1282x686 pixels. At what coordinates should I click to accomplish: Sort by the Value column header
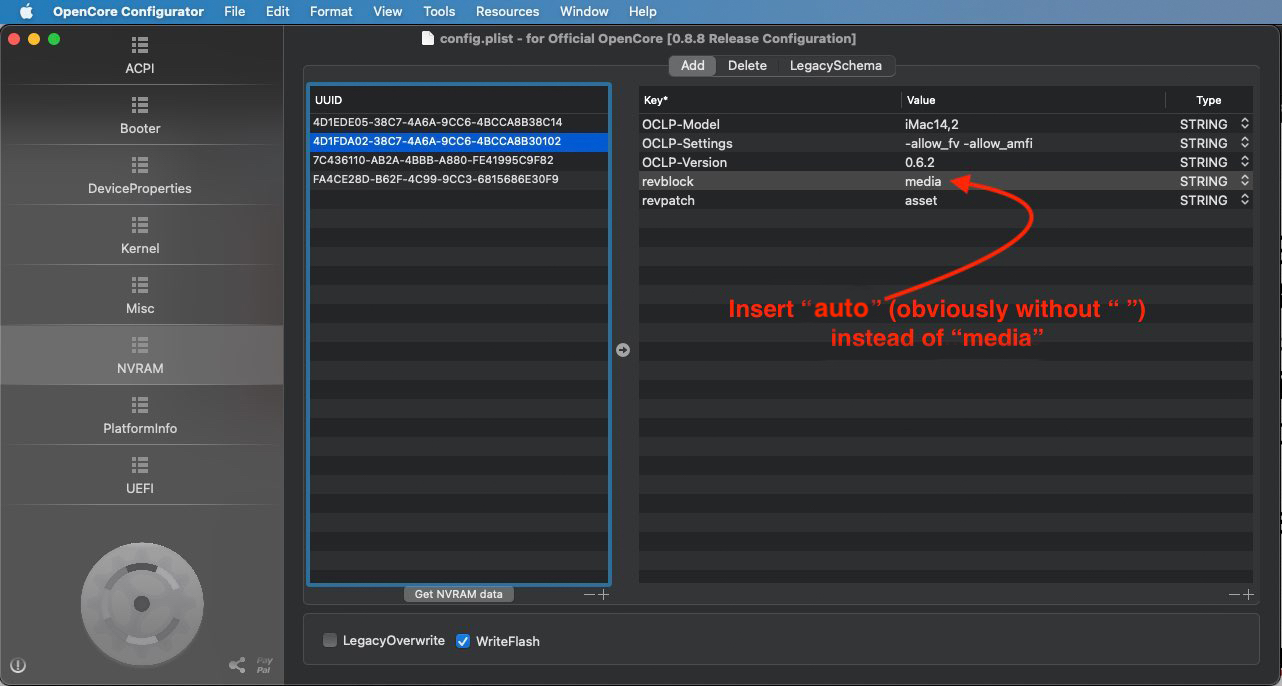tap(1033, 100)
